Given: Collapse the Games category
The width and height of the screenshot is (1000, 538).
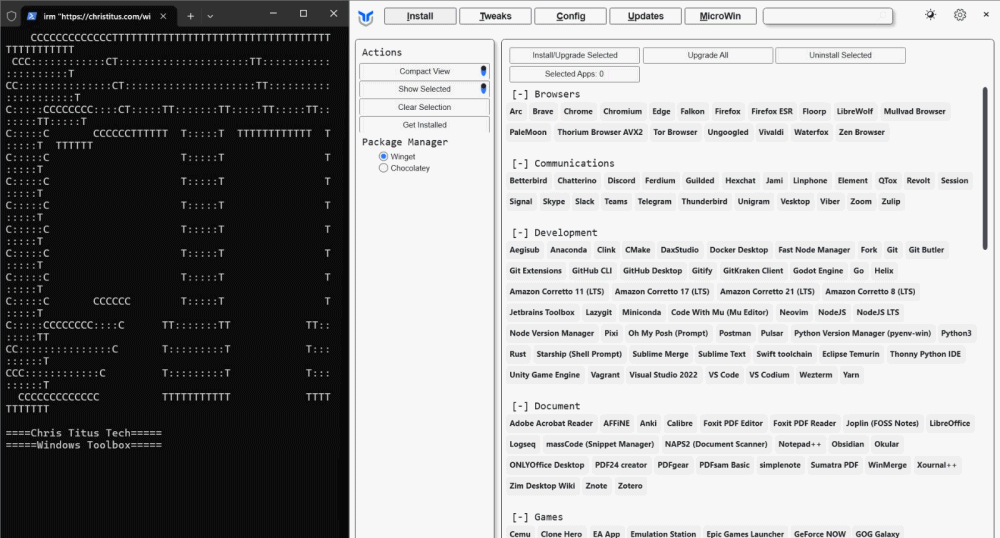Looking at the screenshot, I should [x=520, y=518].
